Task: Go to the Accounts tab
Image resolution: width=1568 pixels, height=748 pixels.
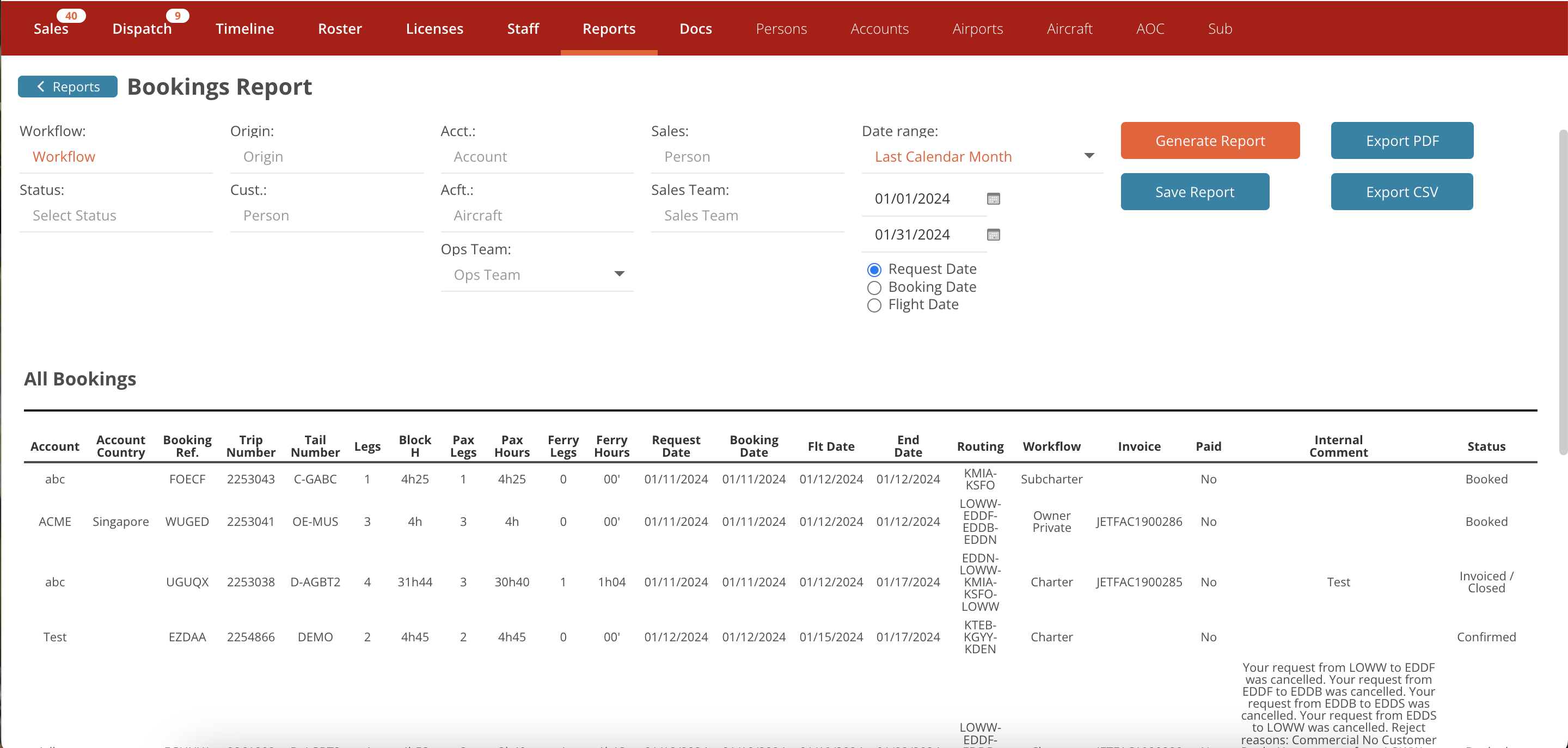Action: point(879,29)
